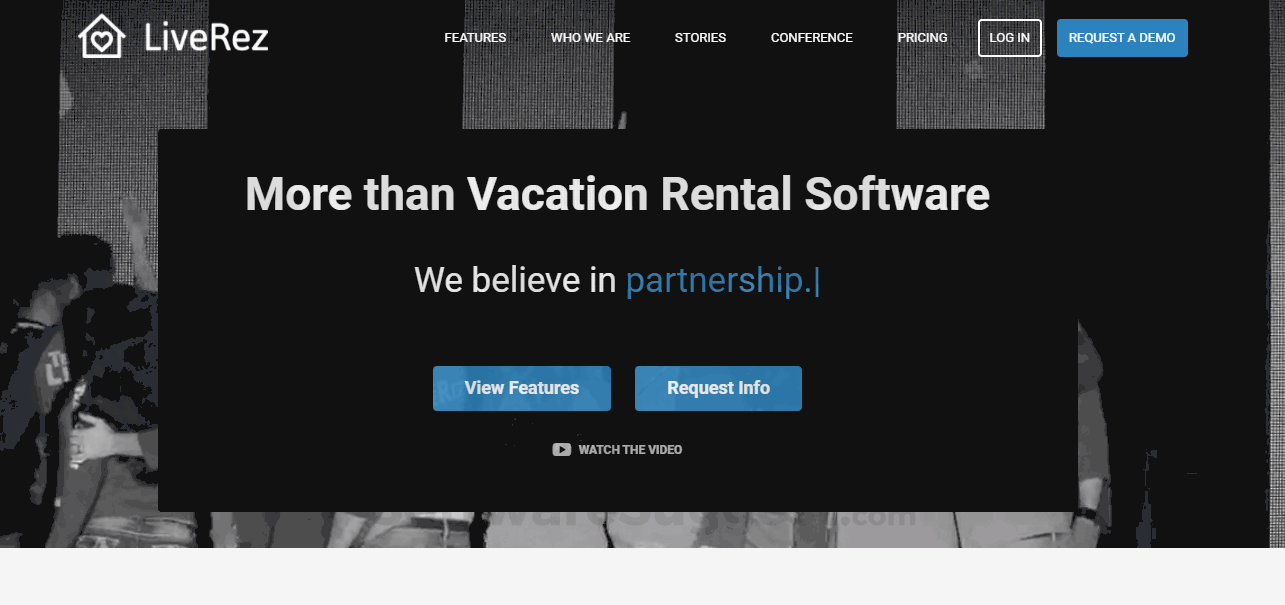Click the Request a Demo button
The height and width of the screenshot is (605, 1285).
coord(1122,38)
